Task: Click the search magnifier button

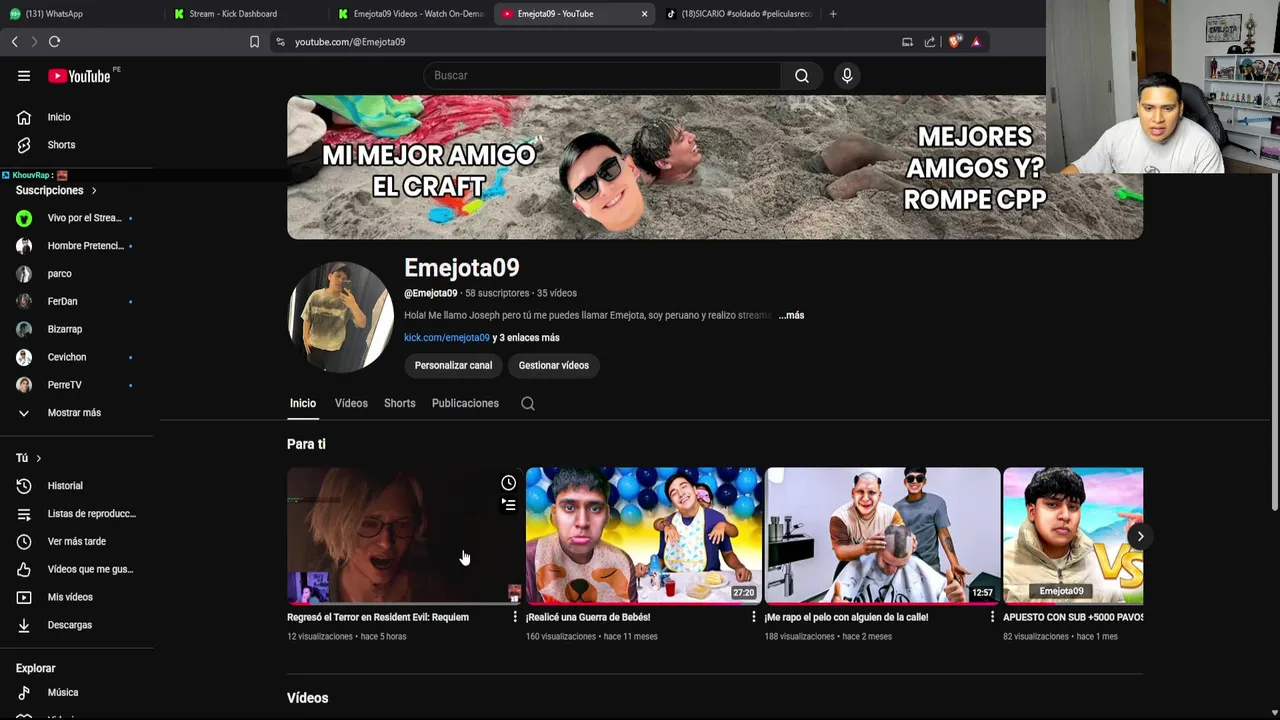Action: (802, 76)
